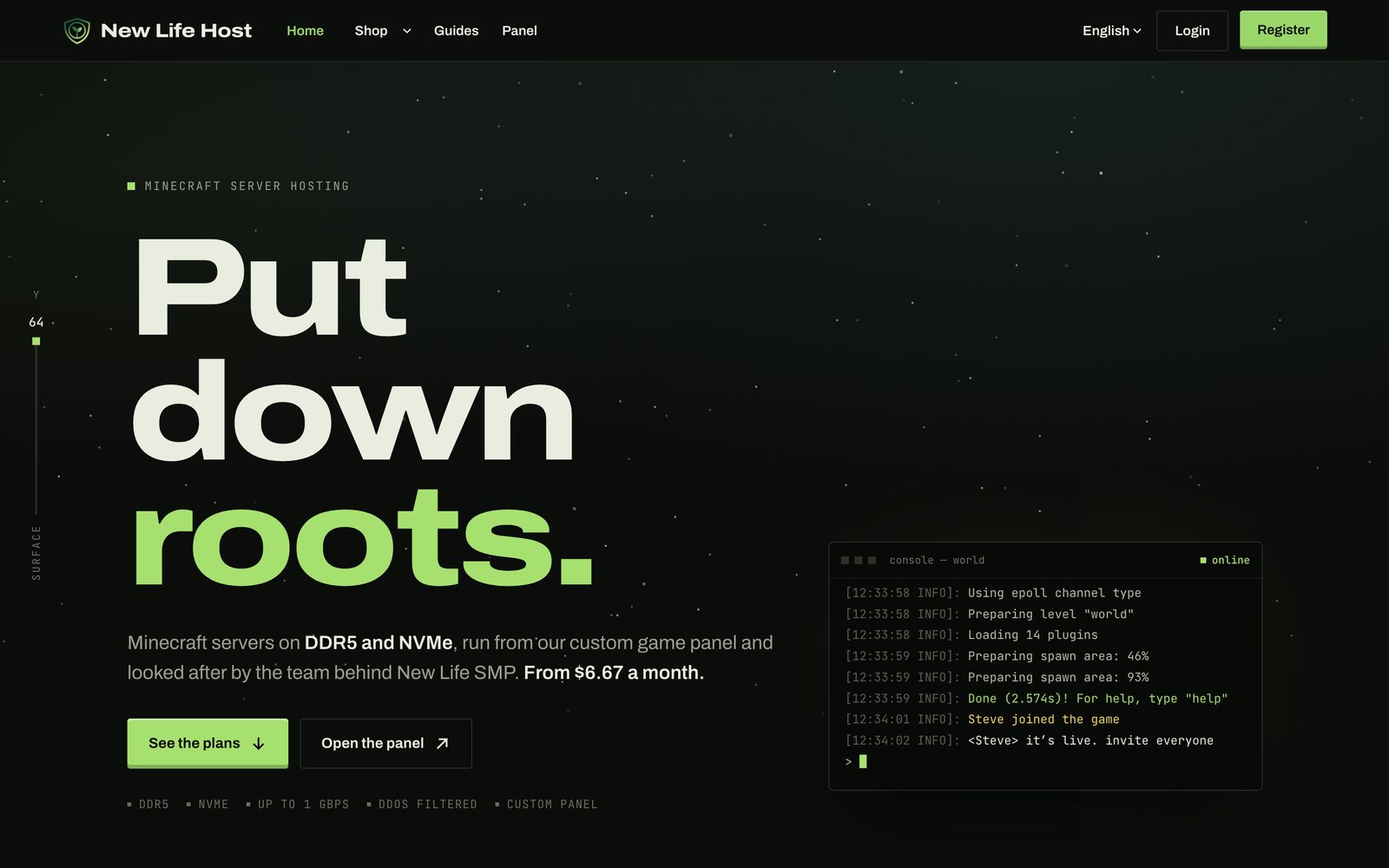The image size is (1389, 868).
Task: Click the 'SURFACE' vertical label
Action: click(x=36, y=553)
